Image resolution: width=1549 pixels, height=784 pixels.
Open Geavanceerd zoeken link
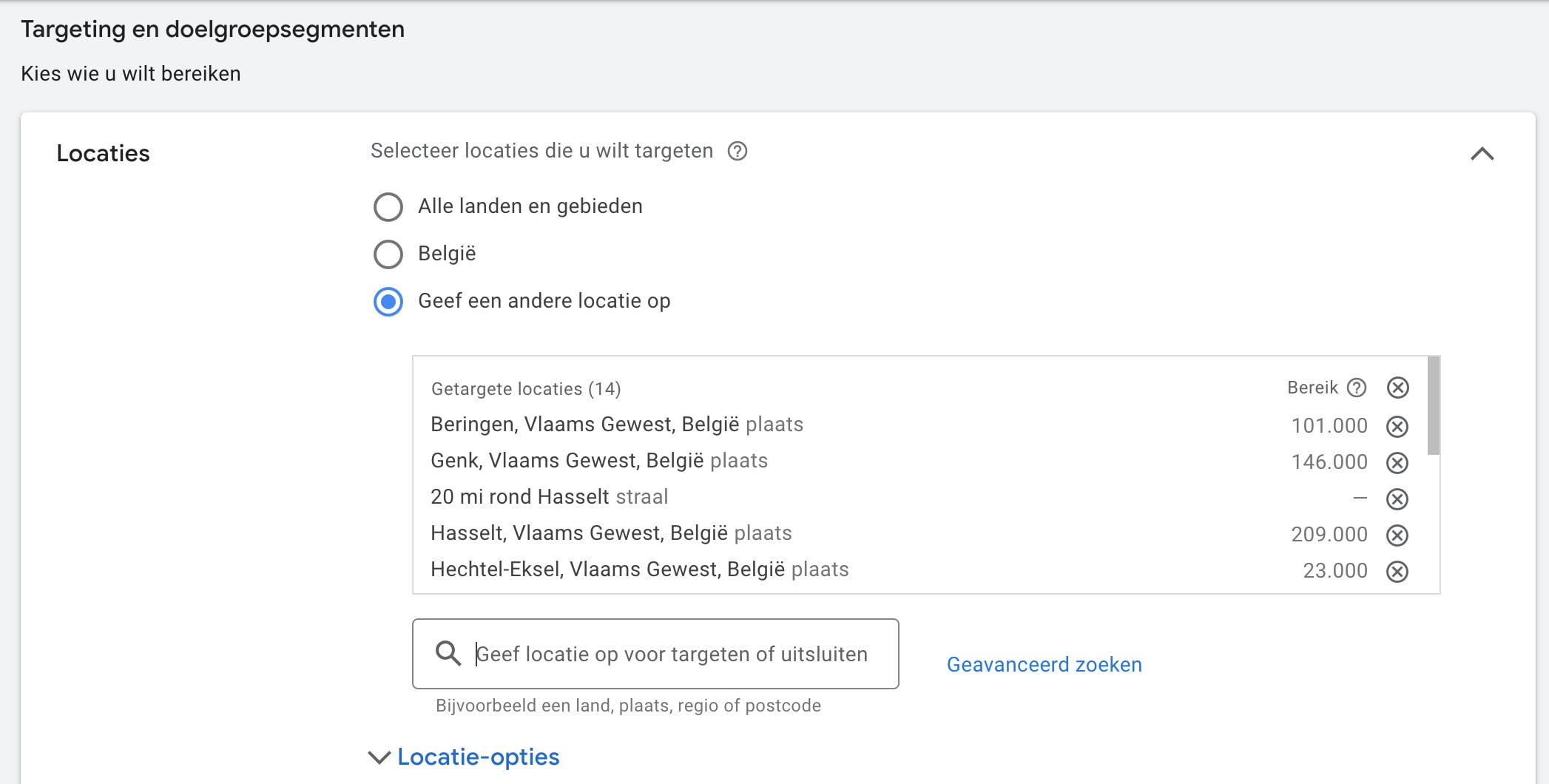[x=1044, y=664]
